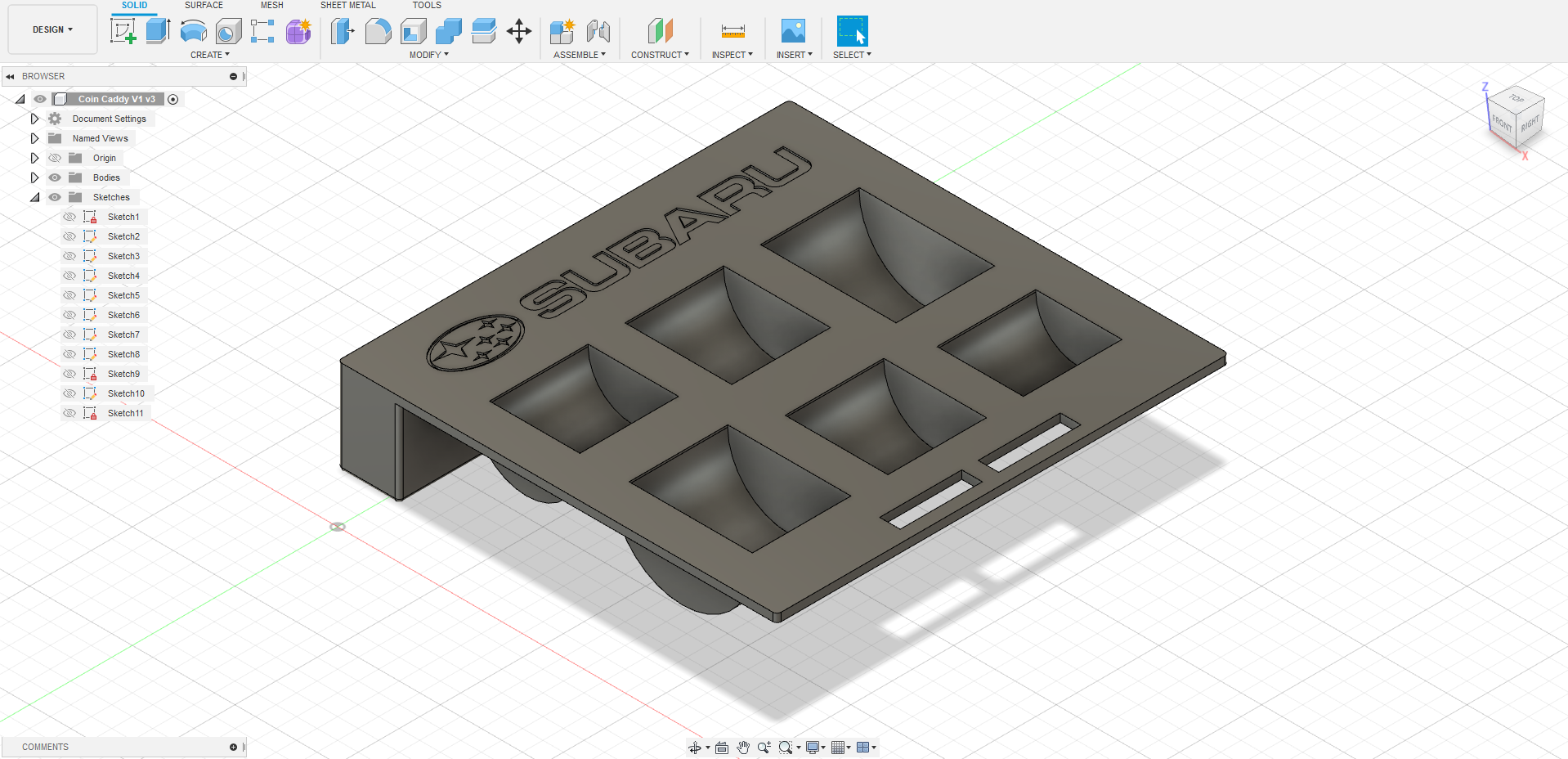
Task: Click the Offset Plane construct icon
Action: click(x=660, y=31)
